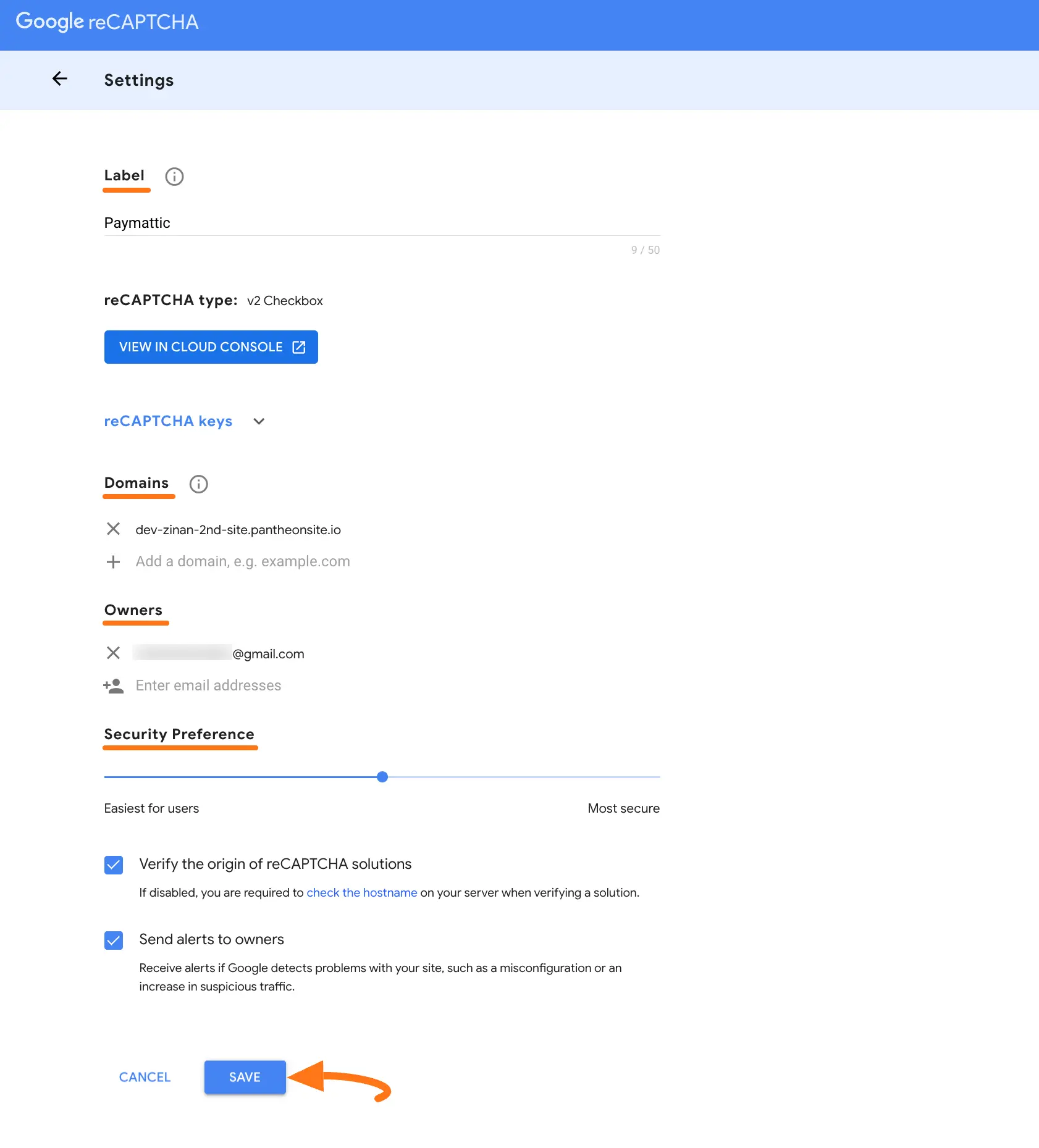1039x1148 pixels.
Task: Click the external-link icon on Cloud Console button
Action: pyautogui.click(x=298, y=347)
